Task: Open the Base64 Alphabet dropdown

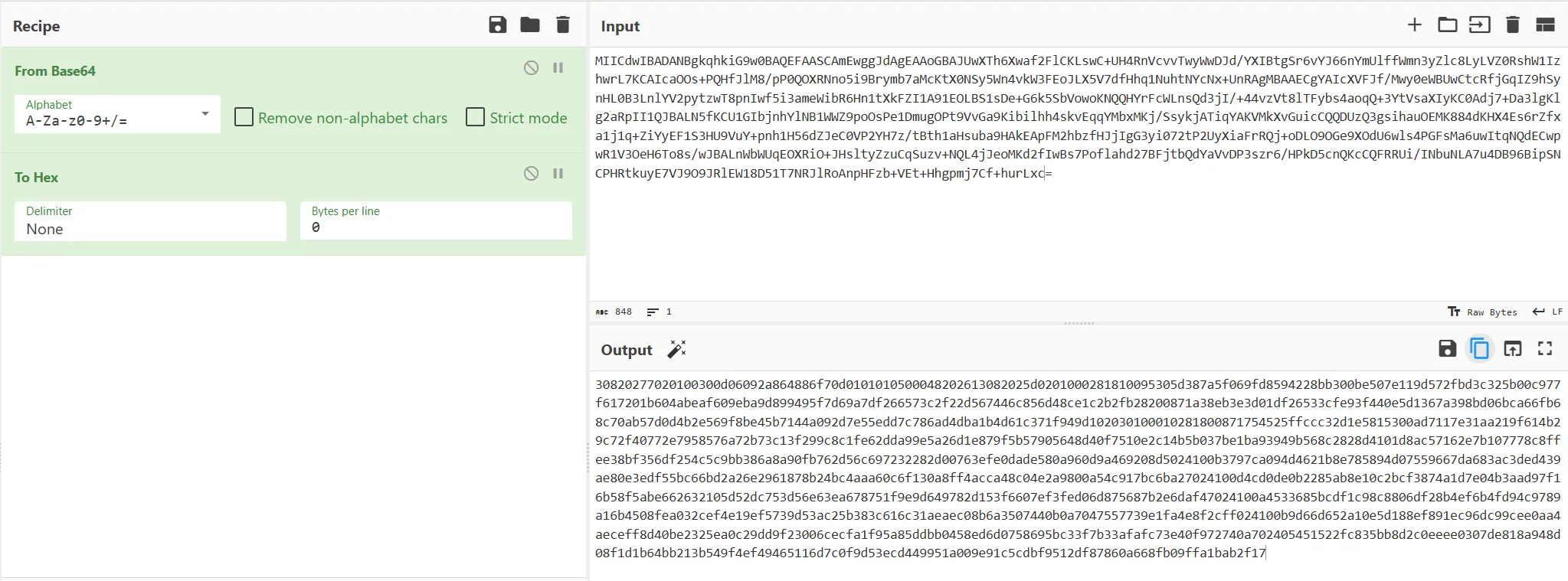Action: pyautogui.click(x=117, y=114)
